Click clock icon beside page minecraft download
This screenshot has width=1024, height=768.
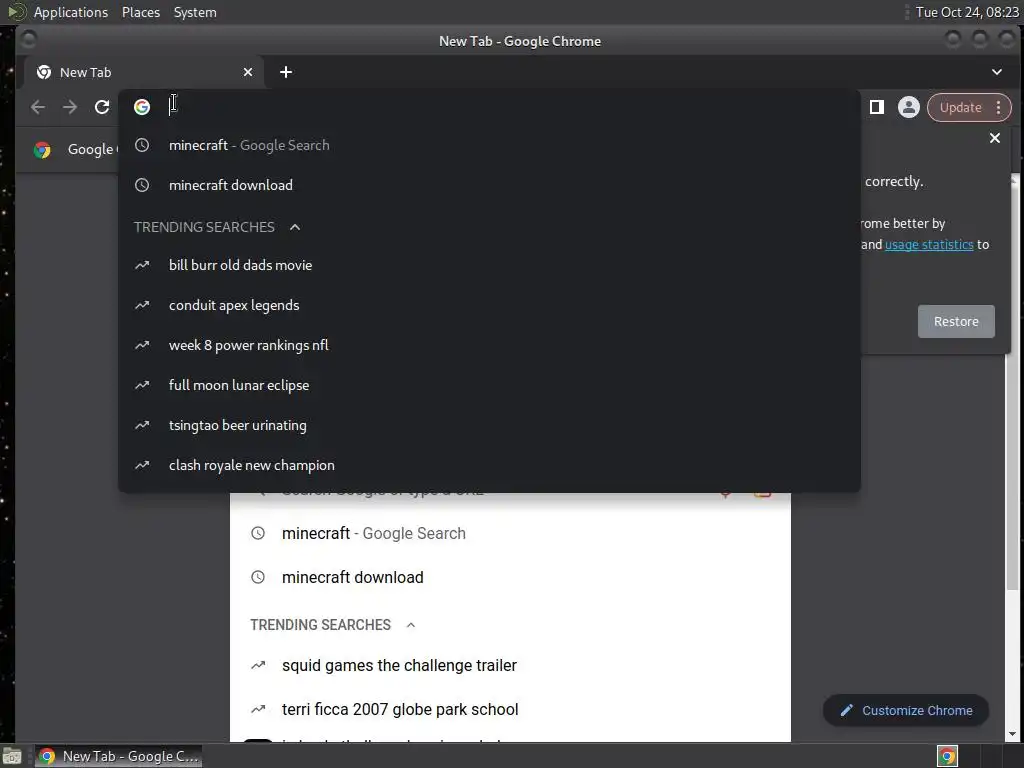[258, 577]
